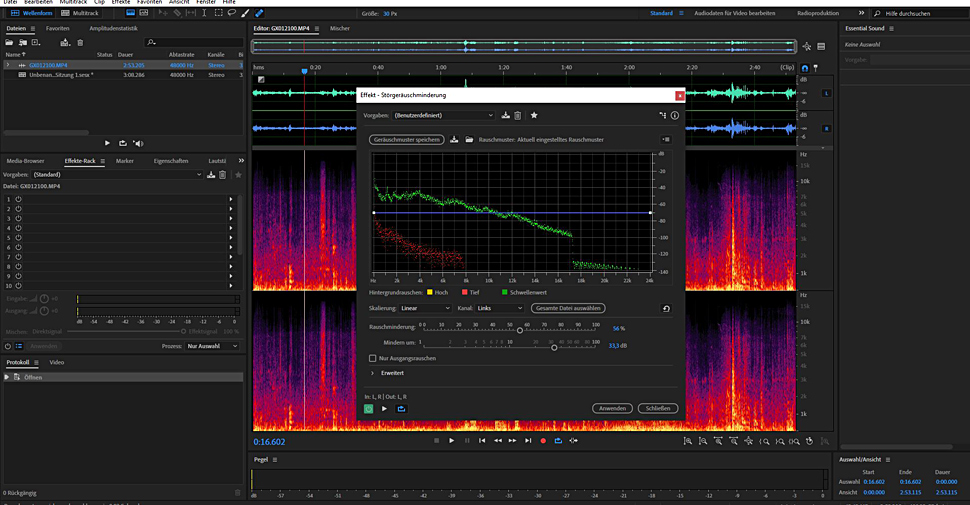Switch to Marker tab
This screenshot has height=505, width=970.
[124, 161]
